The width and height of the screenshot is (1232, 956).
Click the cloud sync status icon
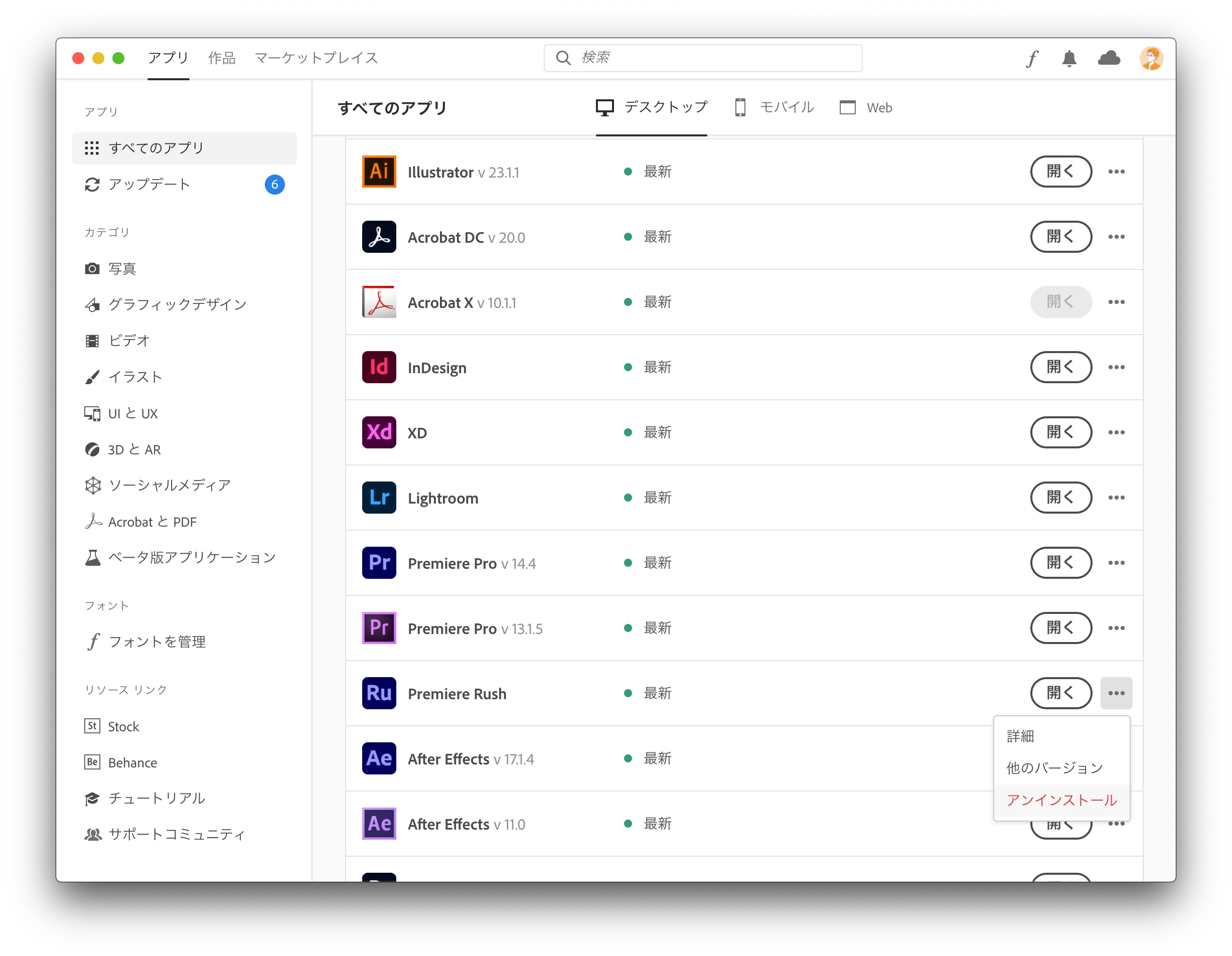click(x=1109, y=58)
